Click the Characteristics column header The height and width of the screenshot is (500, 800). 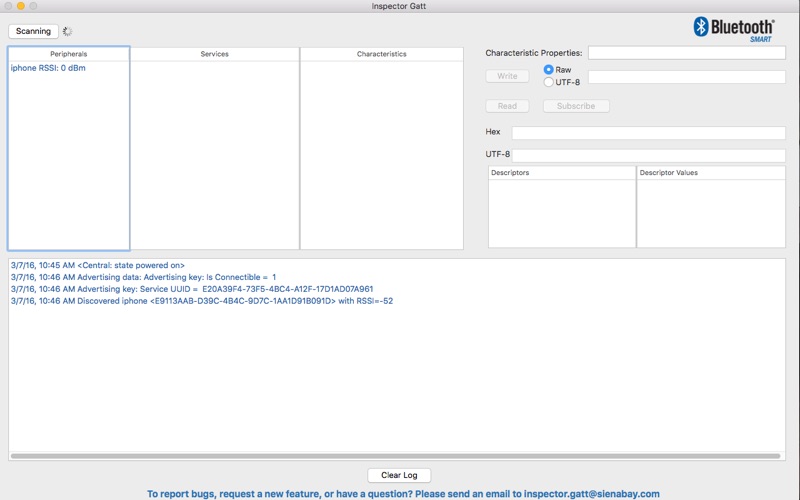[x=382, y=54]
